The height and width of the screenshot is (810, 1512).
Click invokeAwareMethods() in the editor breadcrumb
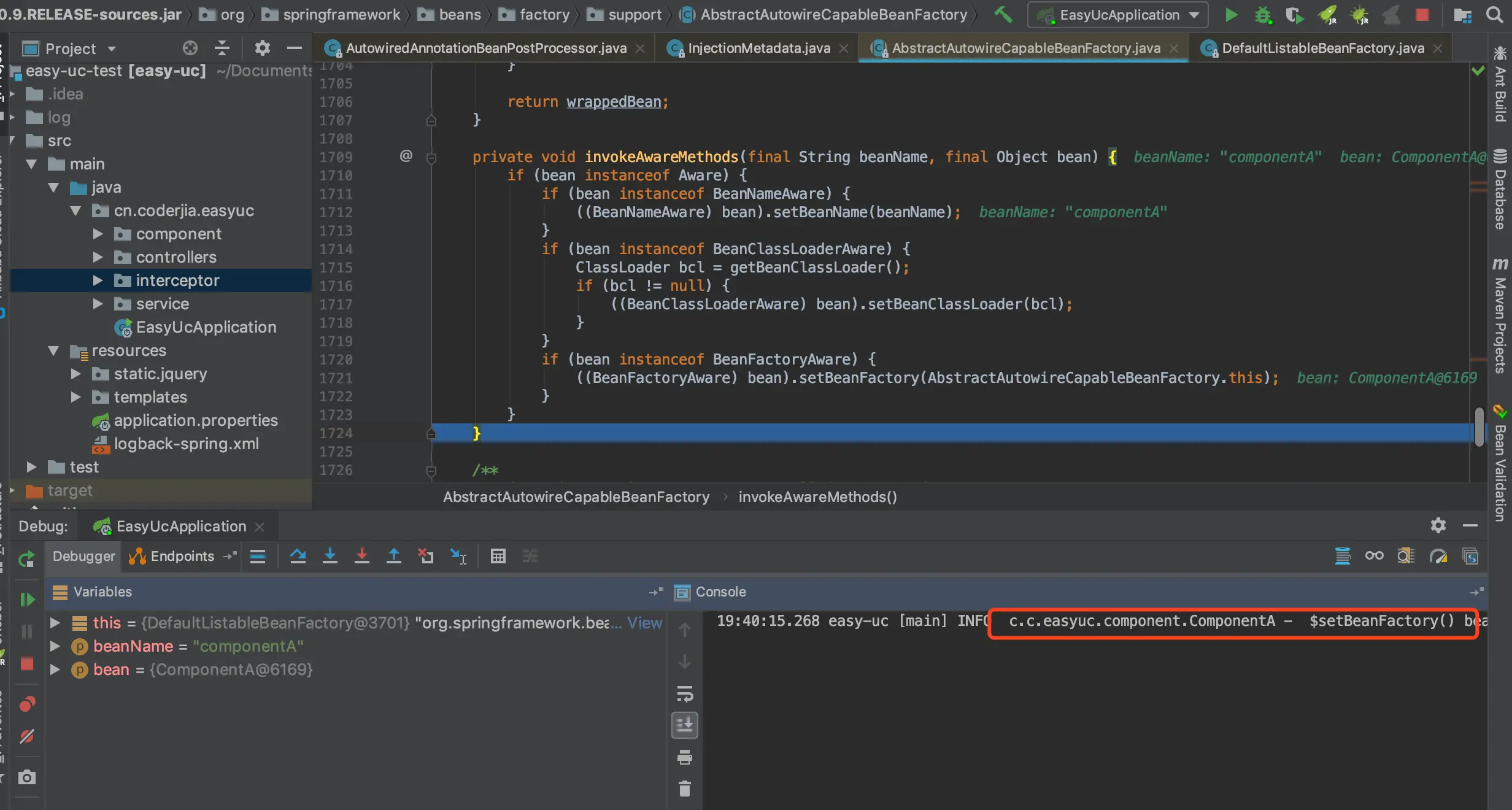tap(817, 496)
